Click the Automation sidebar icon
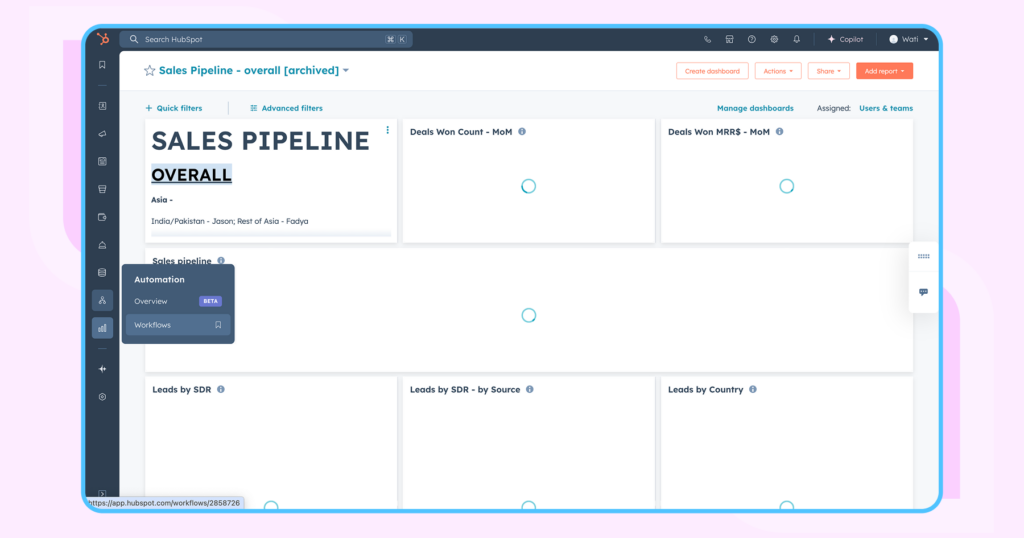This screenshot has width=1024, height=538. 103,300
